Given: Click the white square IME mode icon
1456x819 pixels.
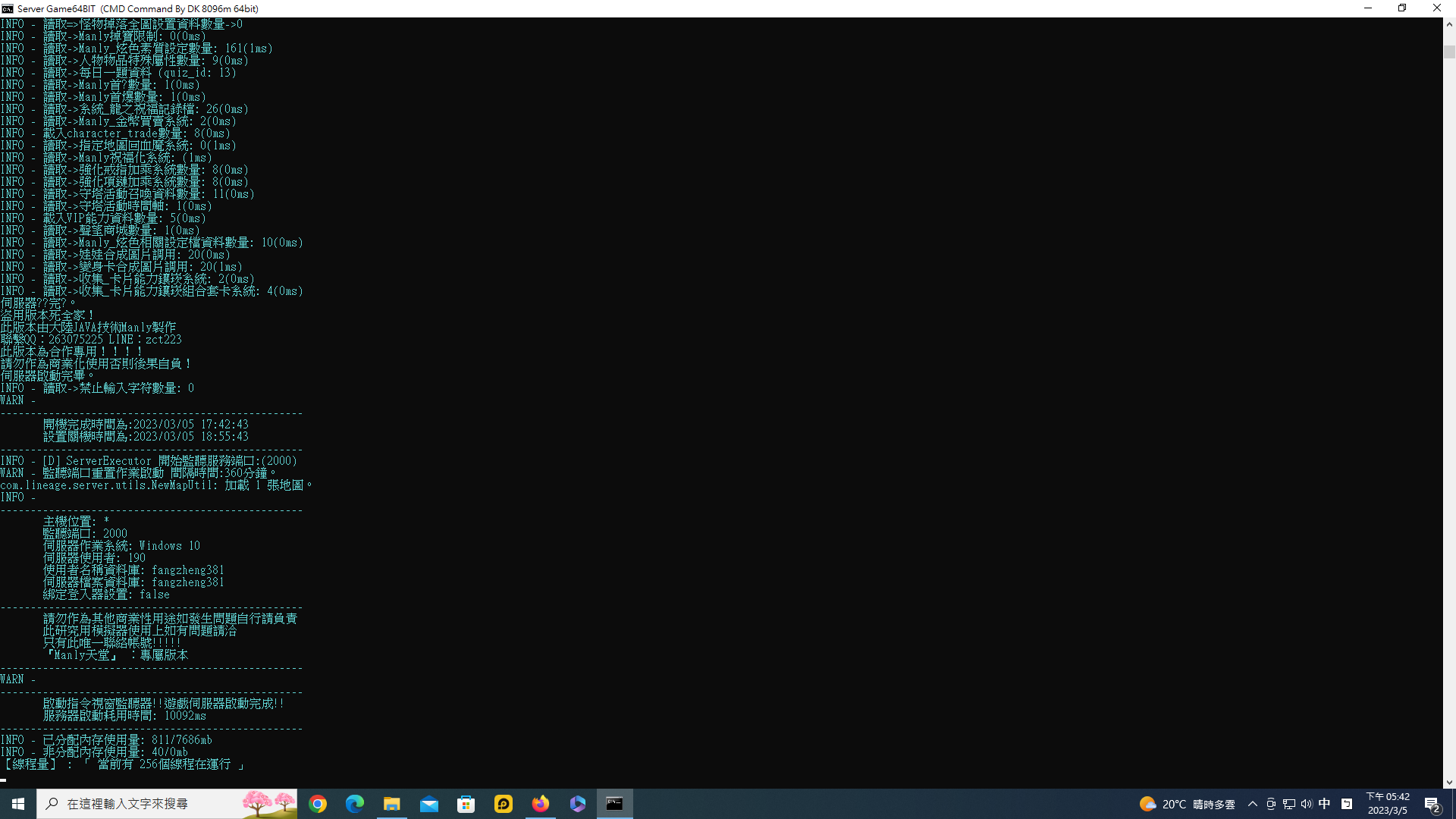Looking at the screenshot, I should pos(1347,804).
